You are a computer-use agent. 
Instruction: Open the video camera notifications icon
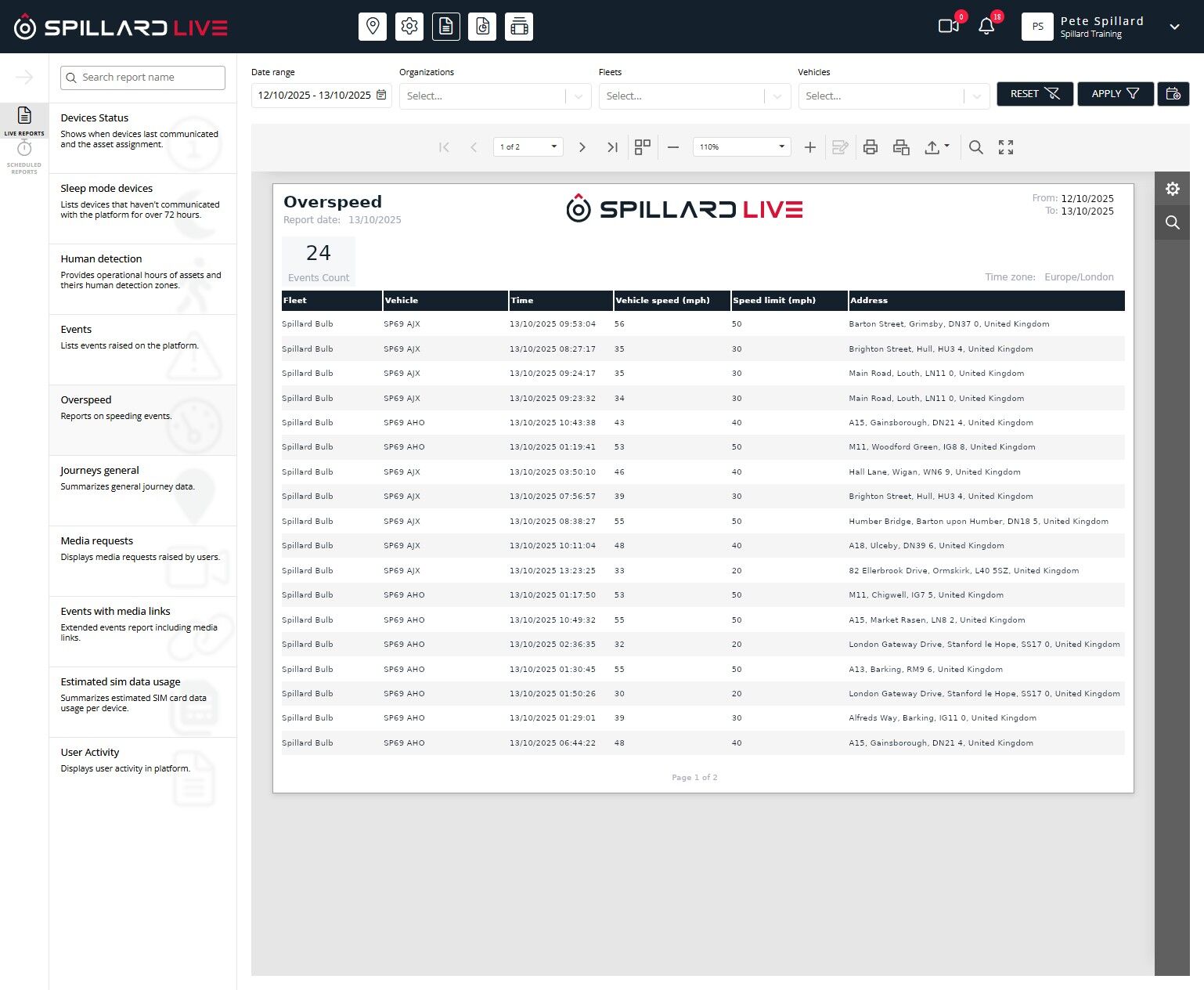949,27
